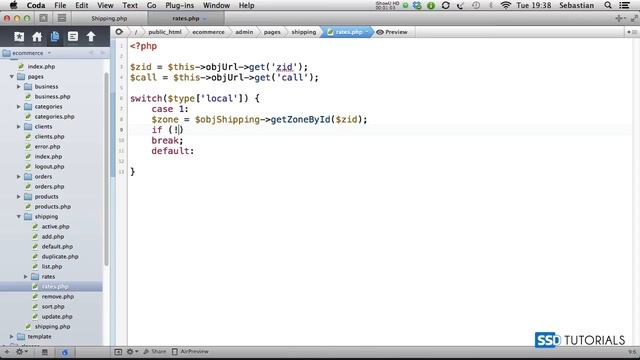Expand the orders folder
Image resolution: width=640 pixels, height=360 pixels.
coord(19,176)
